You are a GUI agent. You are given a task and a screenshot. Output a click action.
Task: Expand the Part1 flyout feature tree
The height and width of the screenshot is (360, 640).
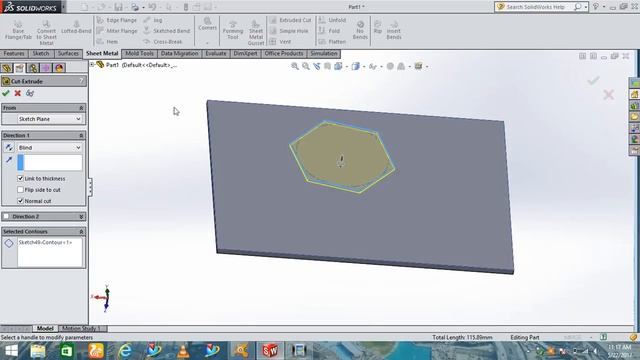[x=92, y=64]
